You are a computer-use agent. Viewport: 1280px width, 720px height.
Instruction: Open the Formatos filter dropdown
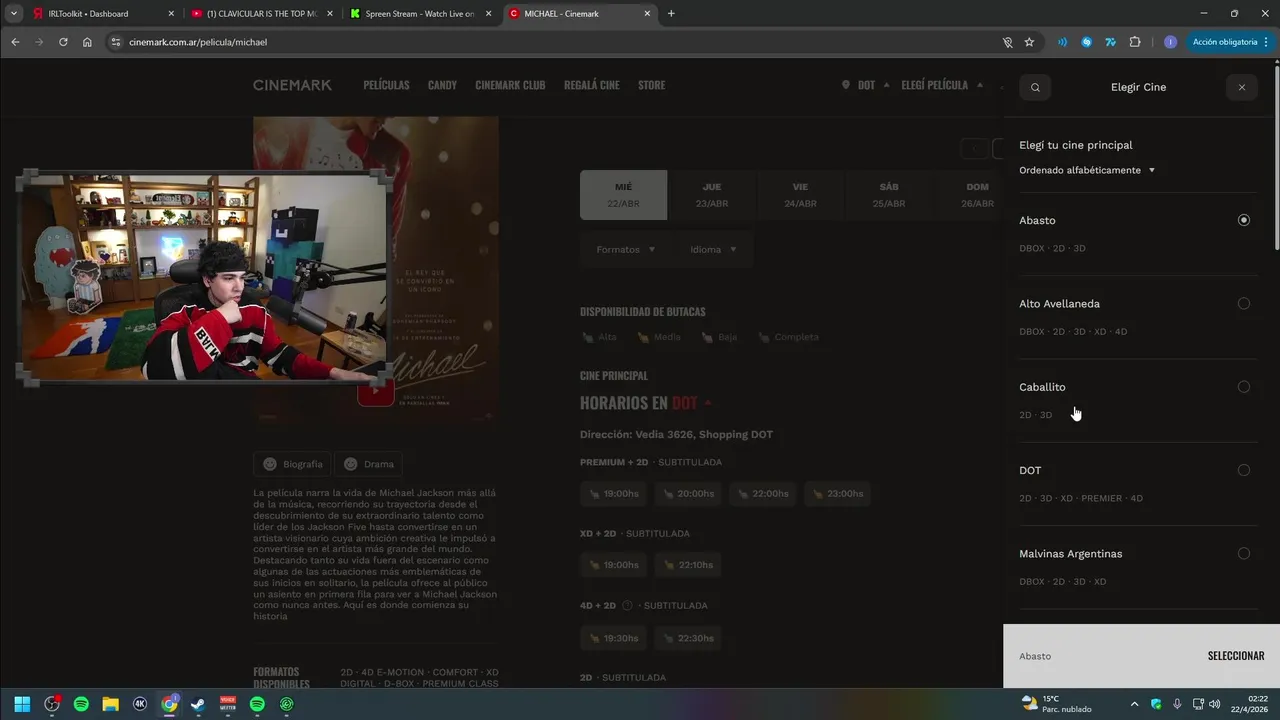click(x=625, y=249)
